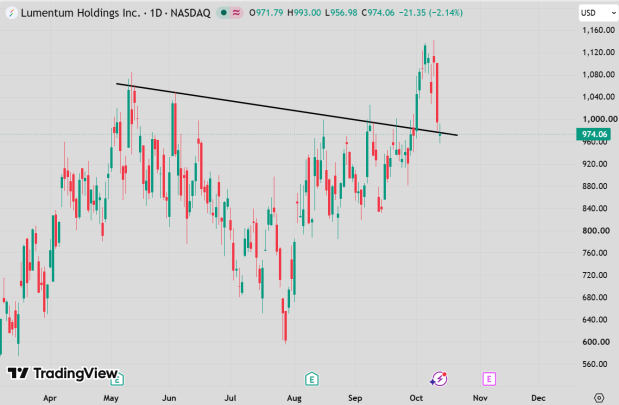Click the Oct time axis label
Screen dimensions: 619x405
[x=416, y=398]
